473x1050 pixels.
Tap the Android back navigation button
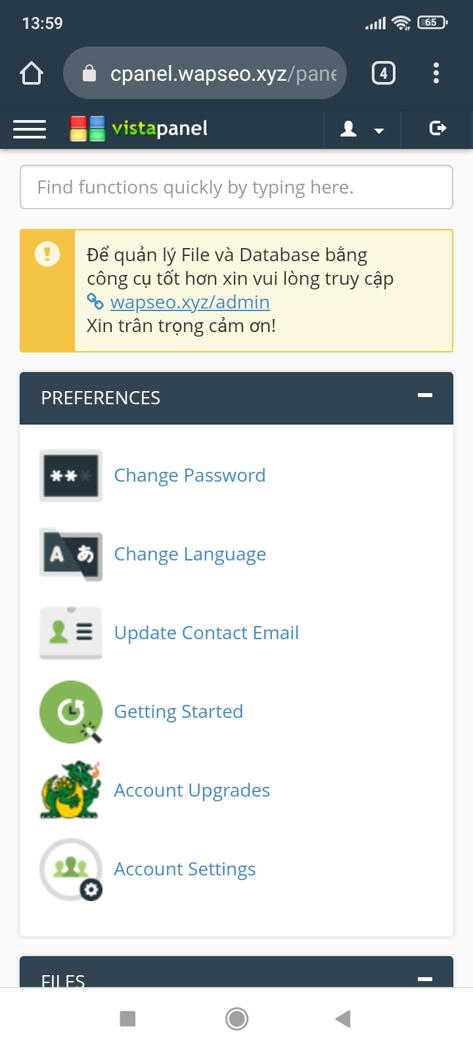[x=343, y=1019]
